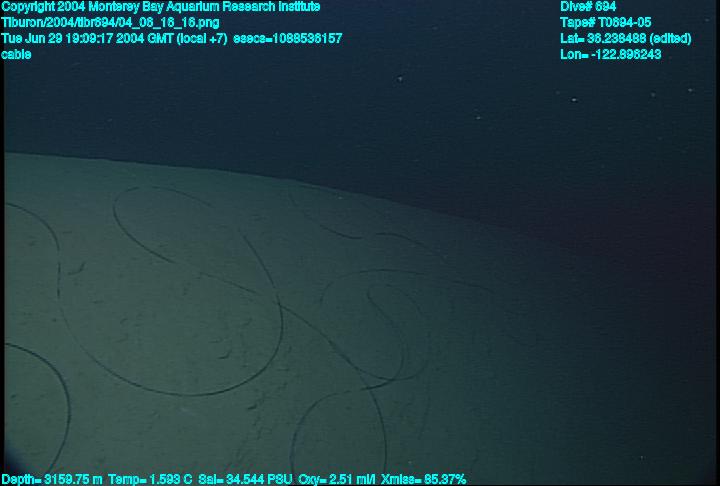Click the 'Dive# 694' label
Screen dimensions: 720x486
click(x=588, y=7)
